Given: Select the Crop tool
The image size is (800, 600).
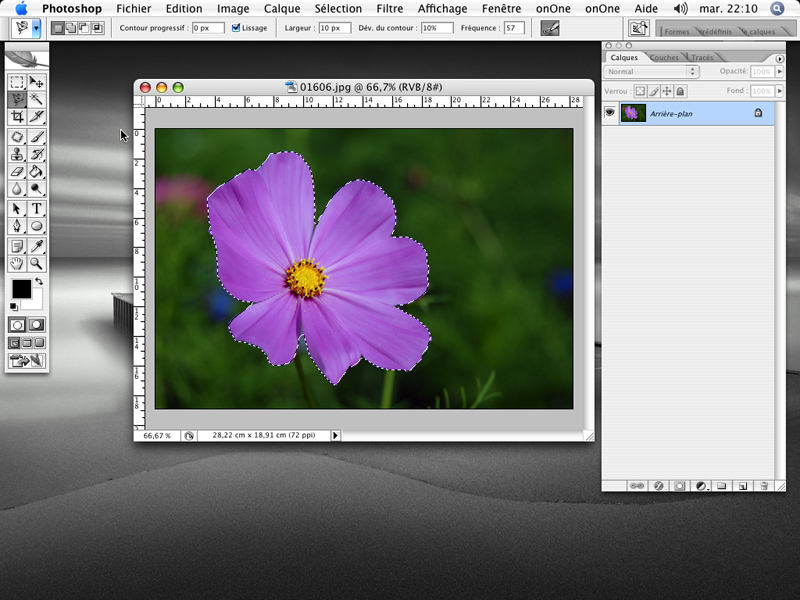Looking at the screenshot, I should [17, 117].
